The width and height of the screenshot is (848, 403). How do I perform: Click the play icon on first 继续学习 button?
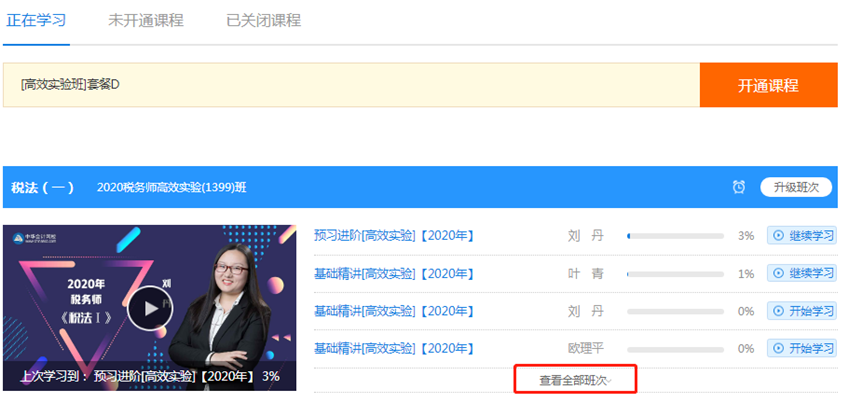coord(778,236)
